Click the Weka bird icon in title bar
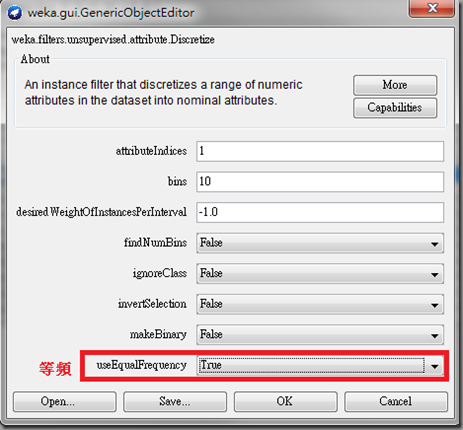The image size is (463, 430). (x=15, y=13)
